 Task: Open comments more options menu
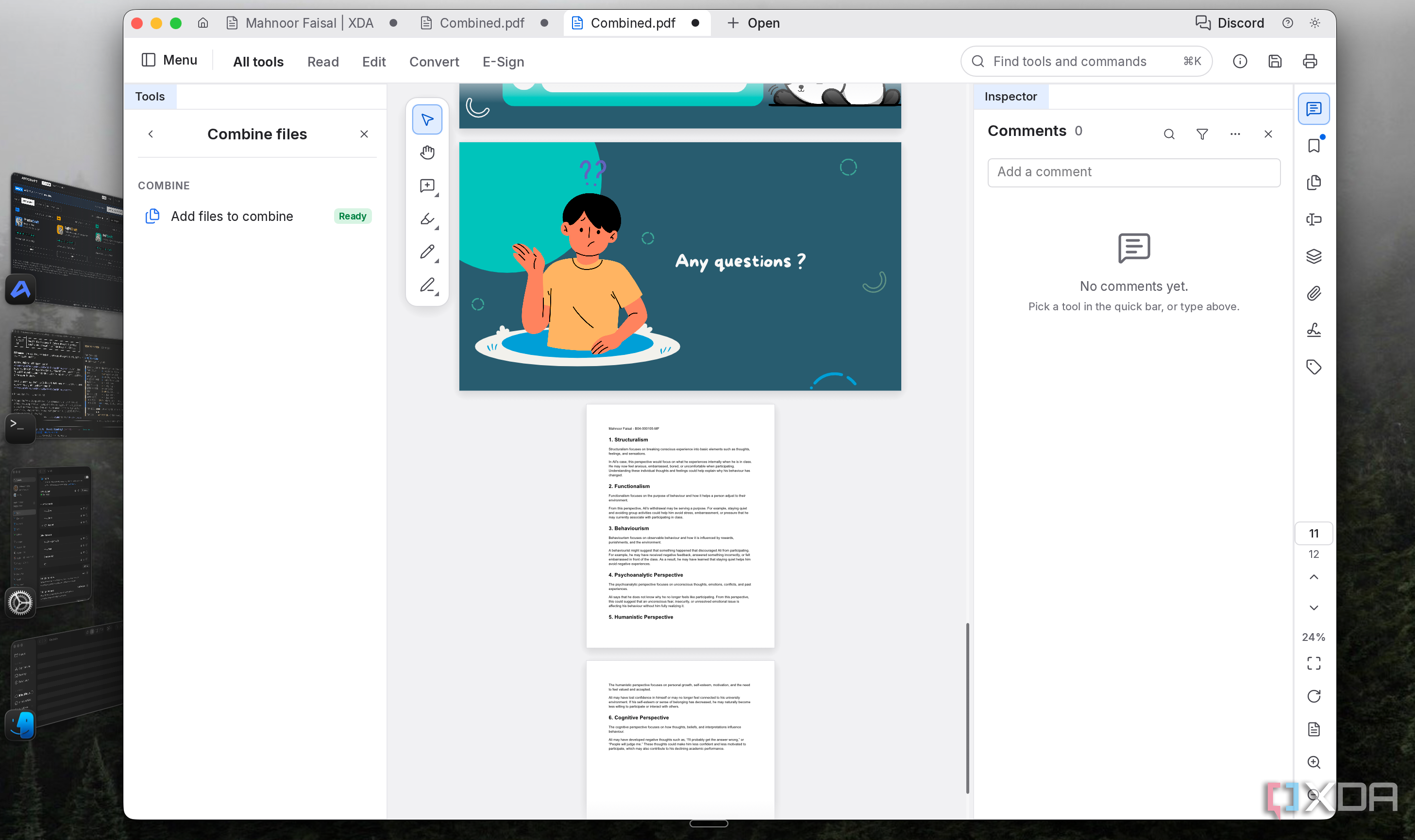[x=1235, y=134]
